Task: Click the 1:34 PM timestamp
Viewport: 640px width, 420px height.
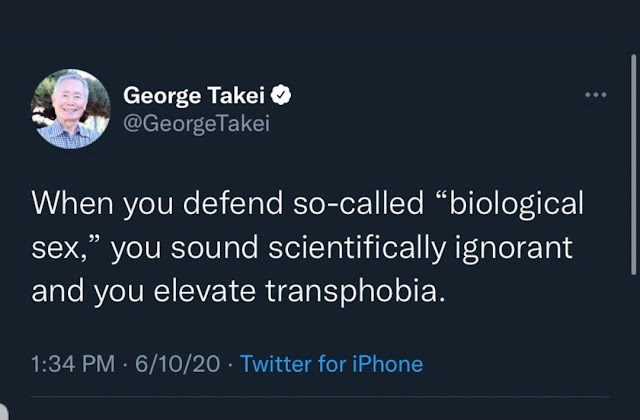Action: point(74,364)
